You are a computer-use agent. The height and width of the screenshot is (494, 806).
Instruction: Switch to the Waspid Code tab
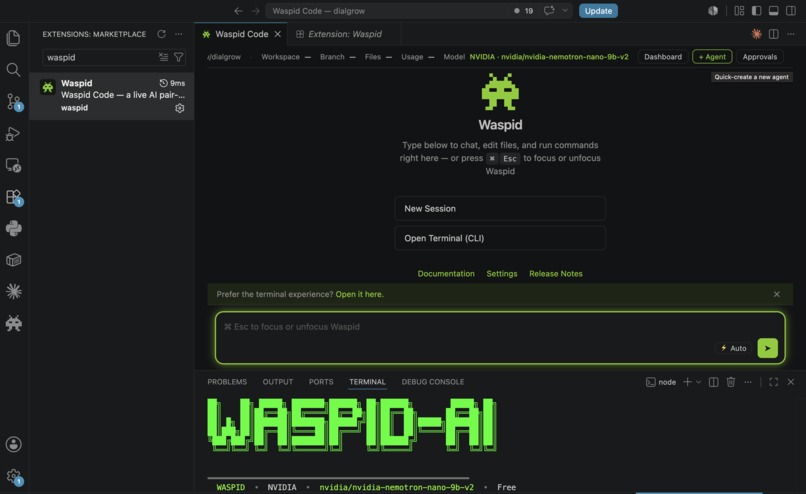pos(242,34)
